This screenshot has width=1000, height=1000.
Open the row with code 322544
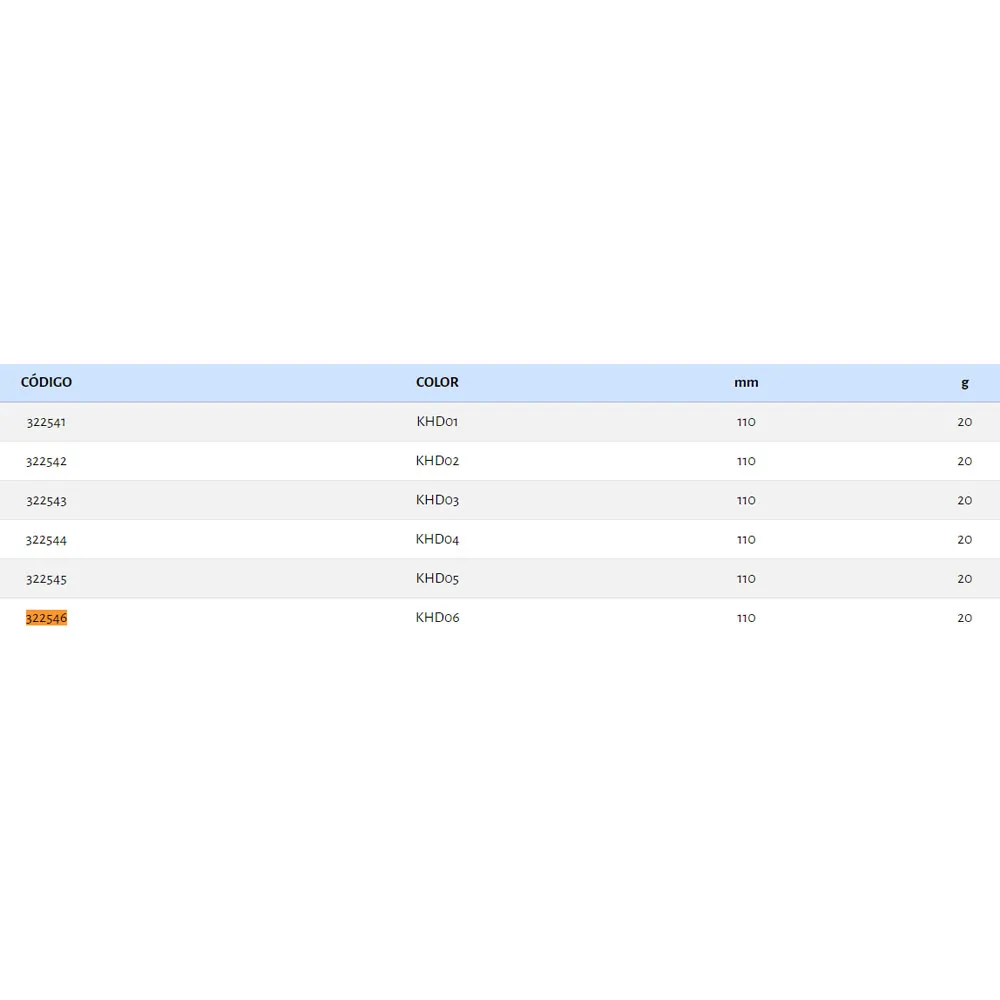click(46, 539)
